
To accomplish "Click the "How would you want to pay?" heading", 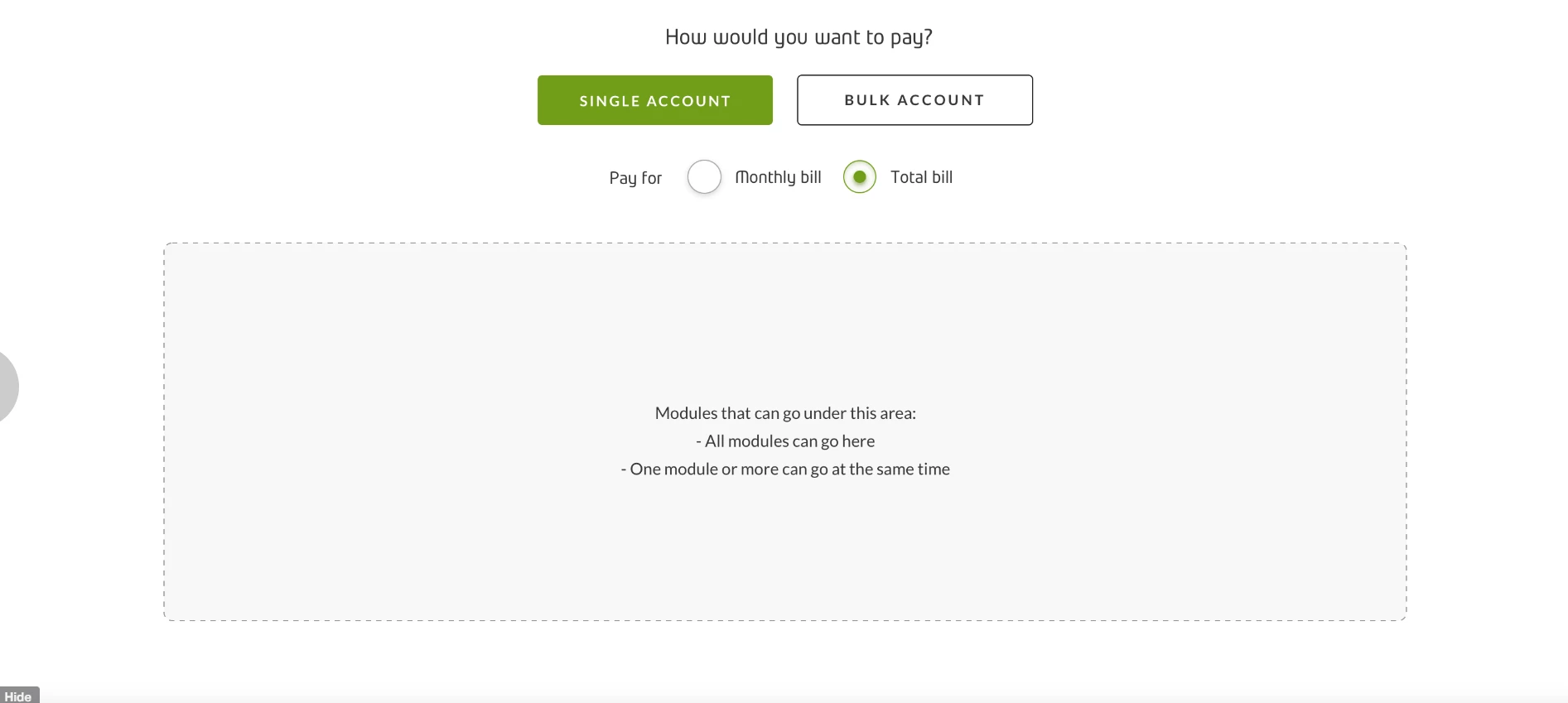I will pos(798,37).
